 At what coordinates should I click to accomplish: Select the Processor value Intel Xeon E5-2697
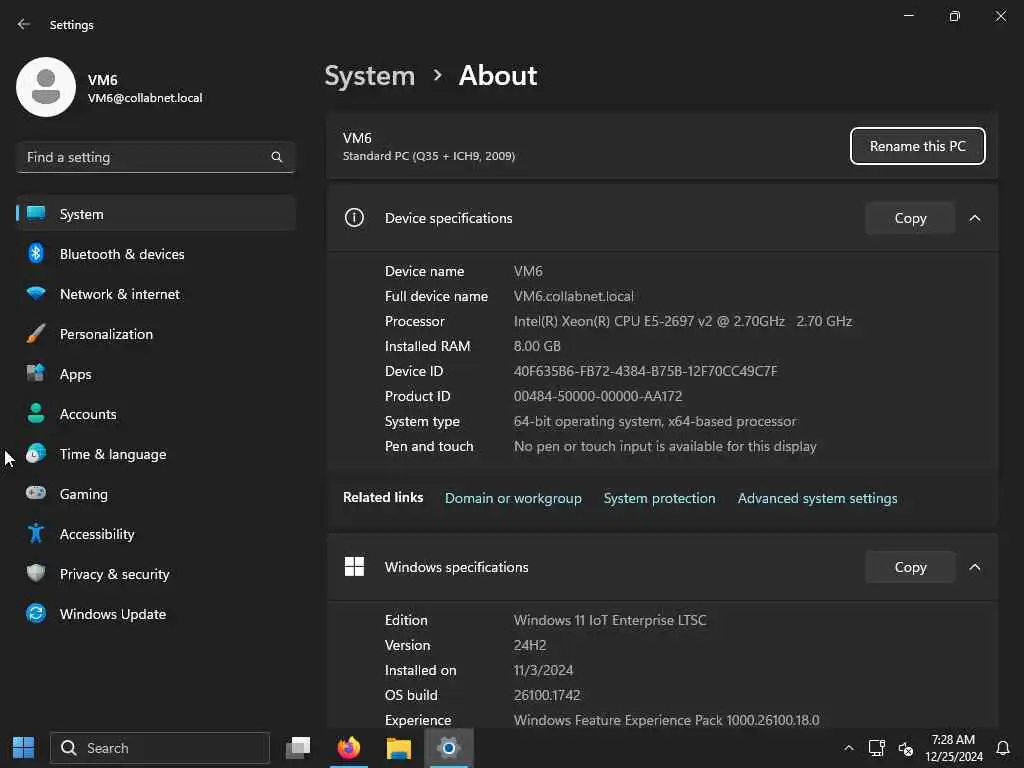click(682, 321)
